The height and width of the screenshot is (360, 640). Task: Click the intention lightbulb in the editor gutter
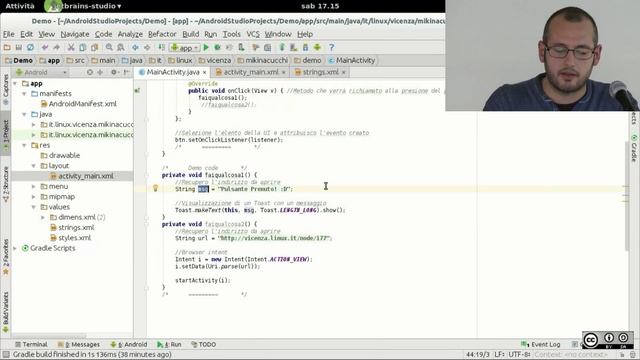point(155,188)
